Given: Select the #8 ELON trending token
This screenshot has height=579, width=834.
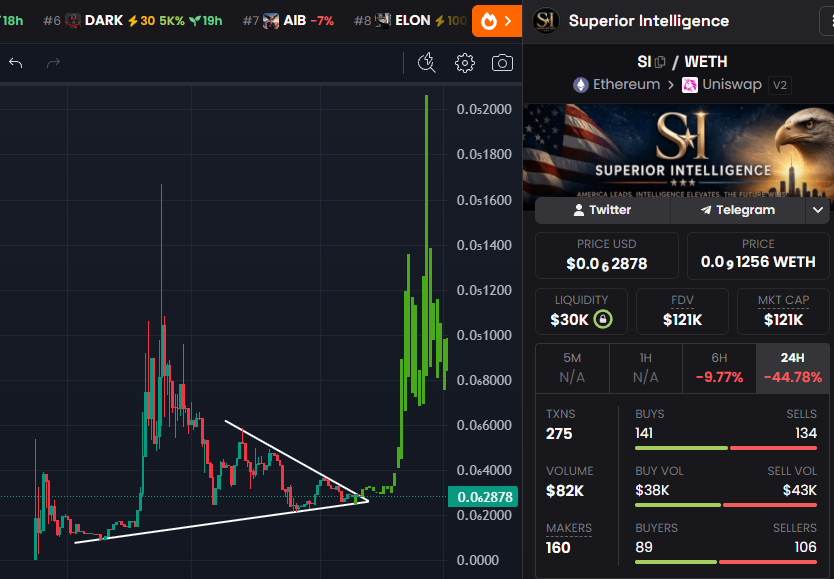Looking at the screenshot, I should [410, 21].
